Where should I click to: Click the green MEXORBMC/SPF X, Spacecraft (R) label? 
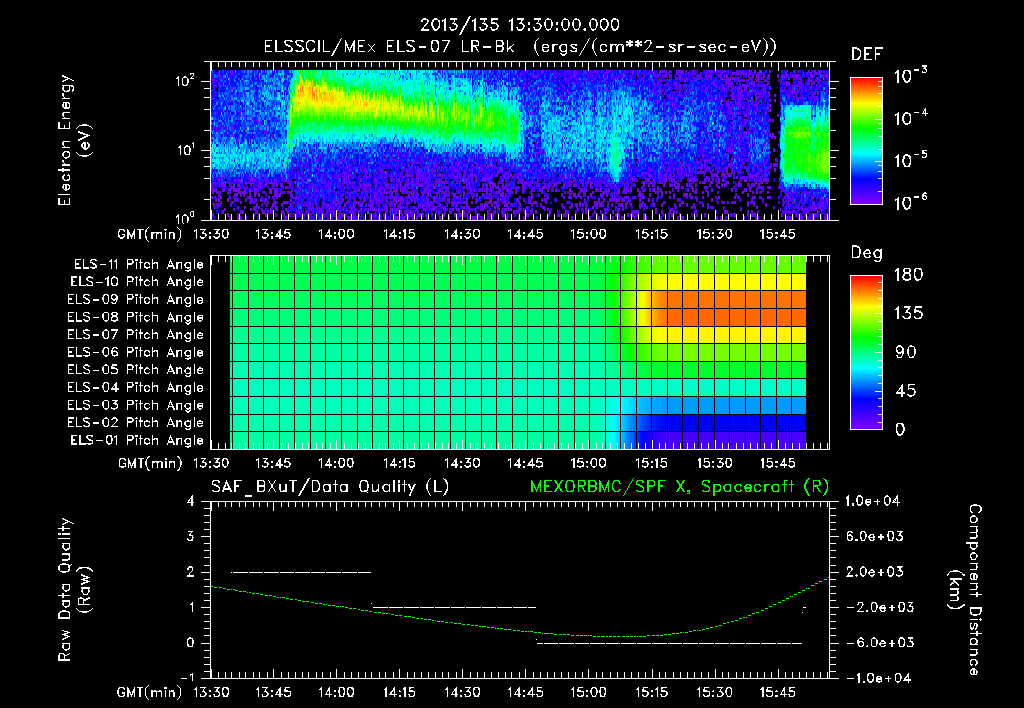point(679,487)
